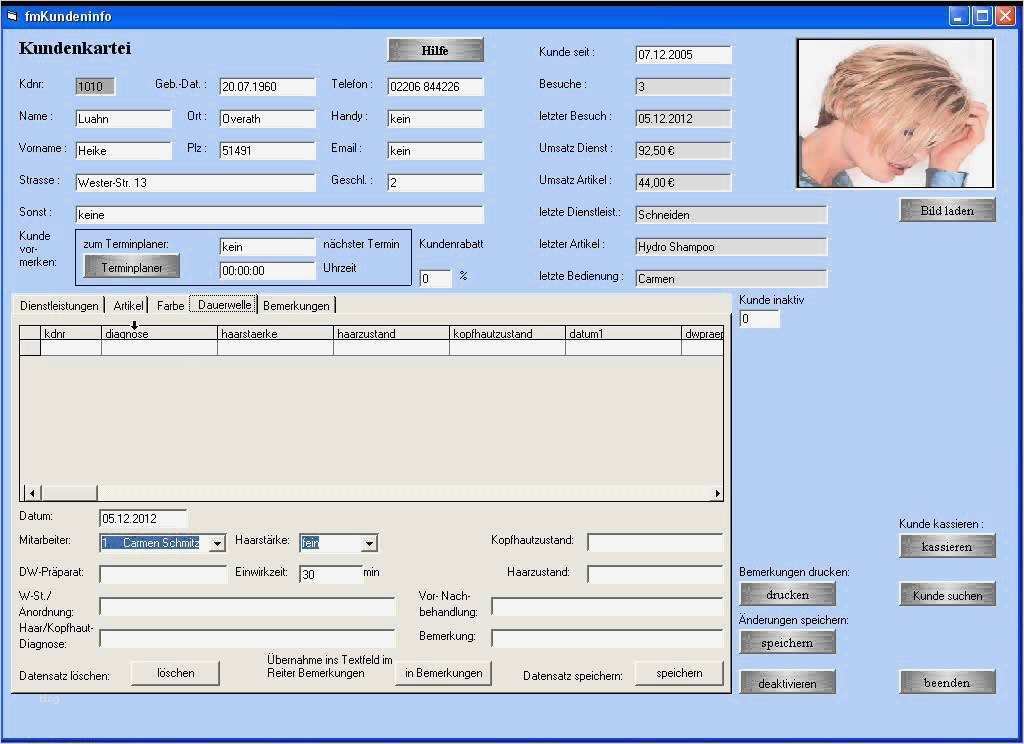Click the fmKundeninfo title bar icon

[x=11, y=16]
